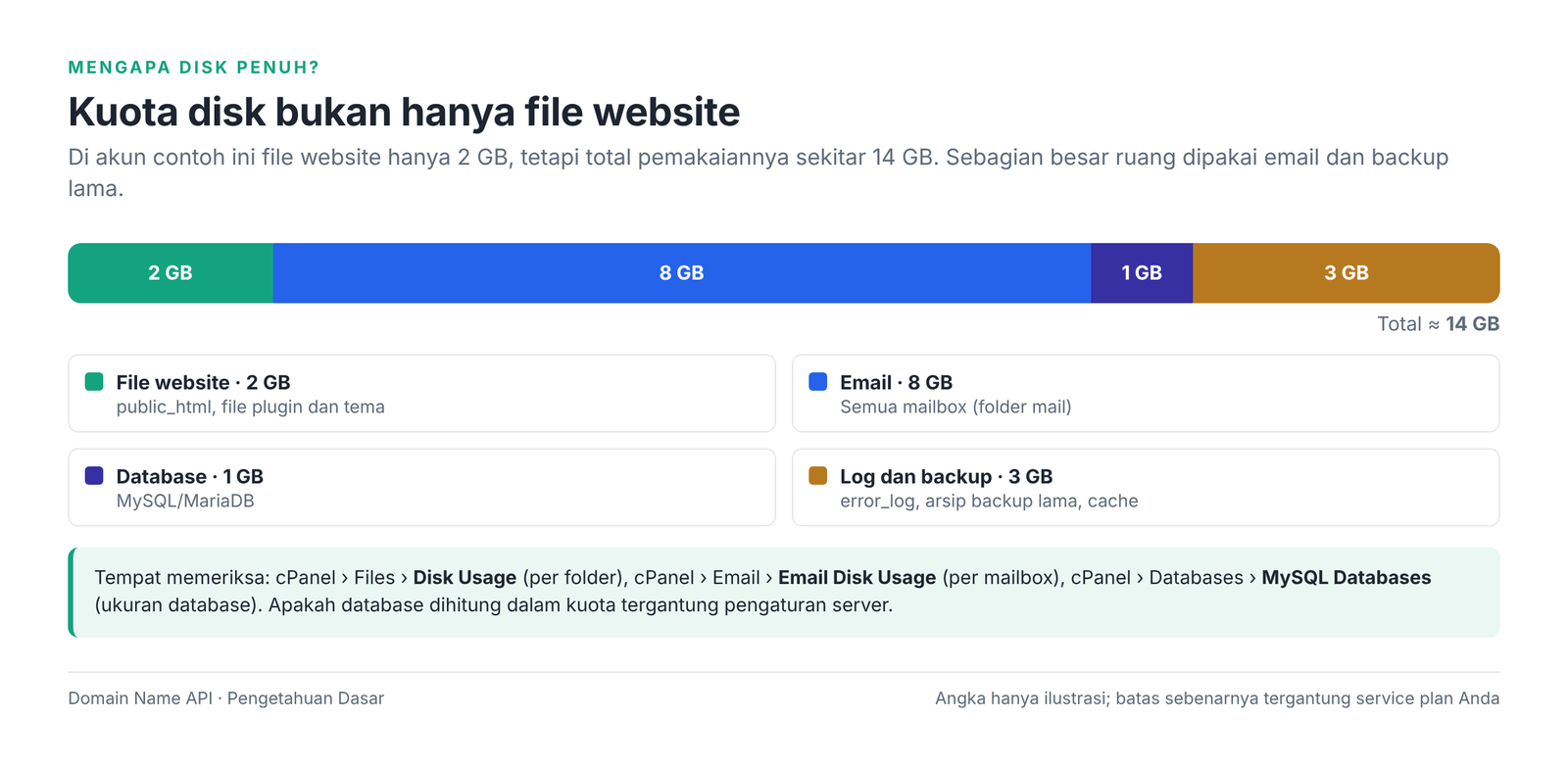Click 'public_html, file plugin dan tema' text
The image size is (1568, 767).
tap(251, 407)
